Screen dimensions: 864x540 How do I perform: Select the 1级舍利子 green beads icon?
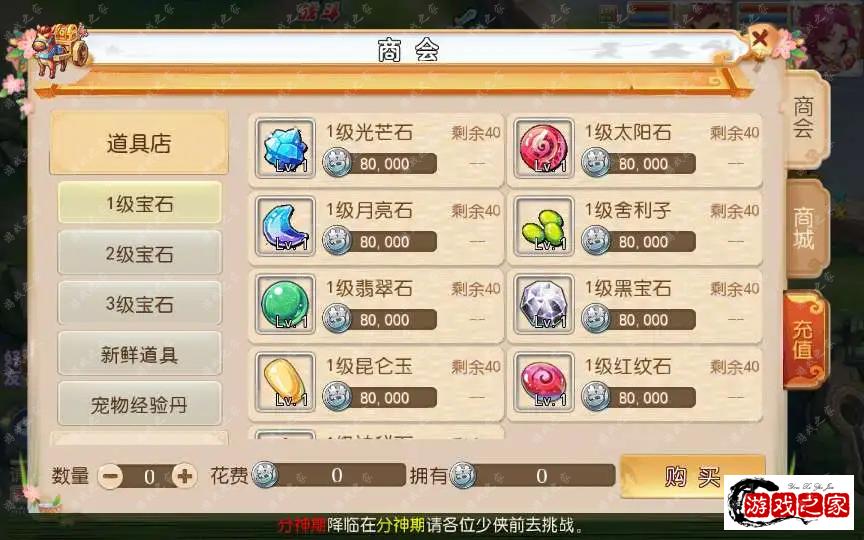pos(544,226)
